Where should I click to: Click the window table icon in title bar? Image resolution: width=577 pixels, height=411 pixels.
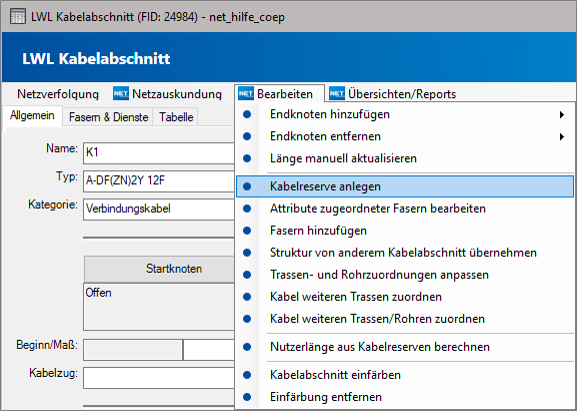(x=18, y=17)
